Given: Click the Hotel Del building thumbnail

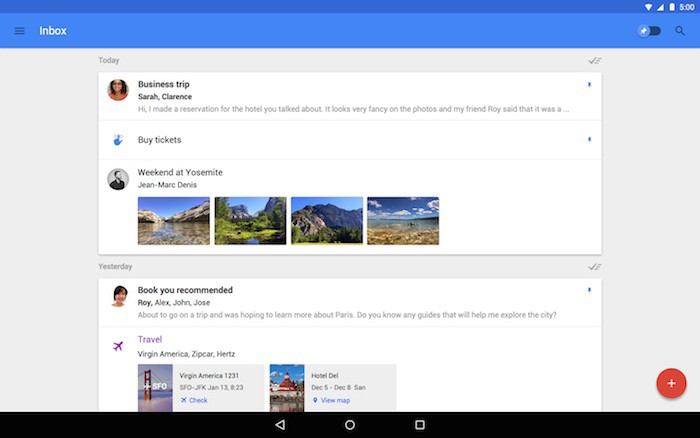Looking at the screenshot, I should [x=287, y=388].
